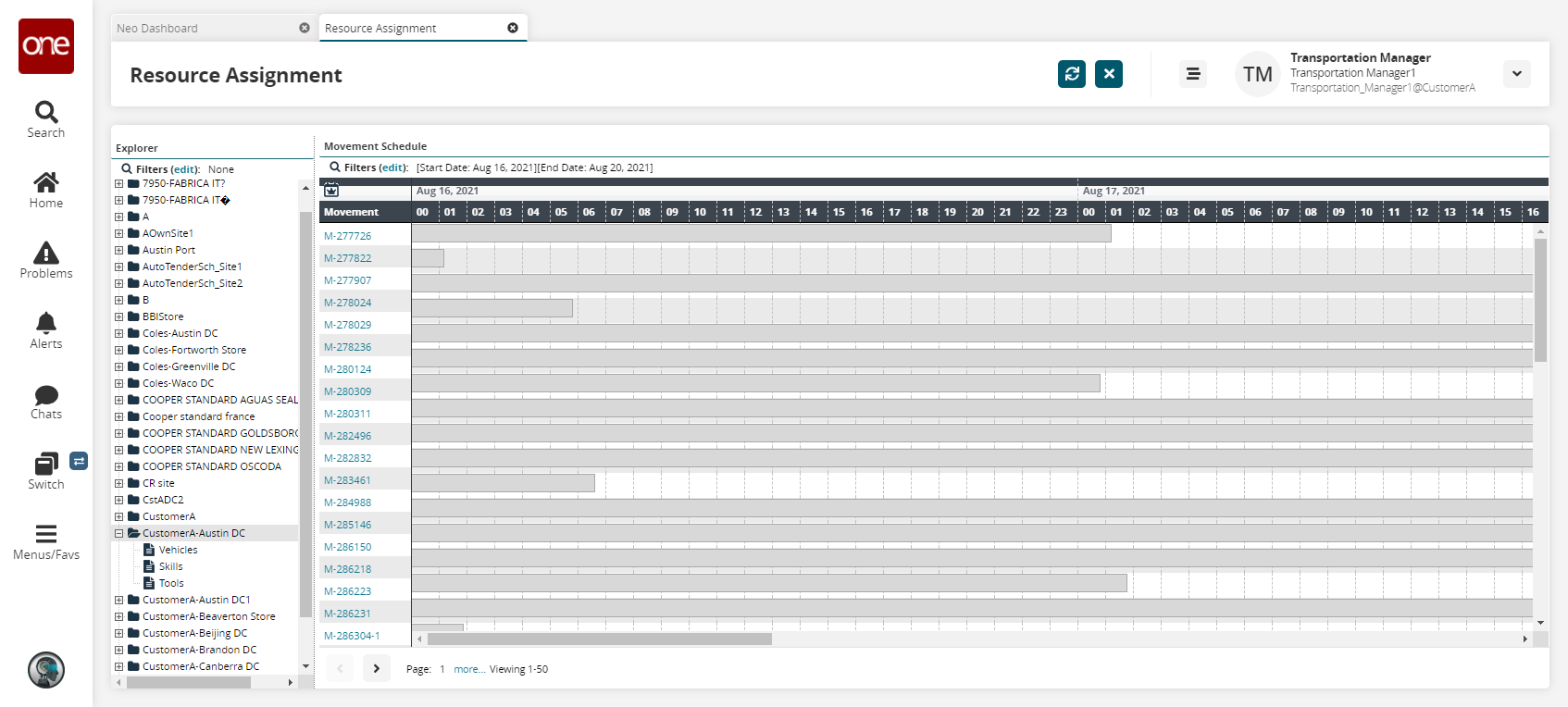Open movement M-278024
Viewport: 1568px width, 707px height.
tap(347, 303)
